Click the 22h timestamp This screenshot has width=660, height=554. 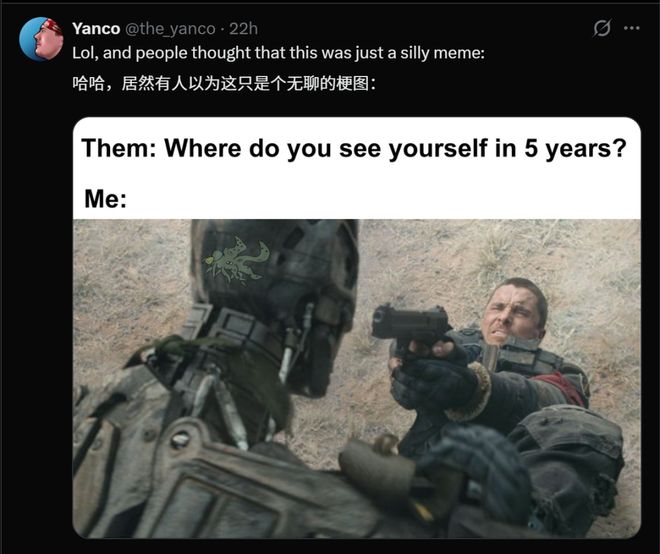click(x=244, y=28)
